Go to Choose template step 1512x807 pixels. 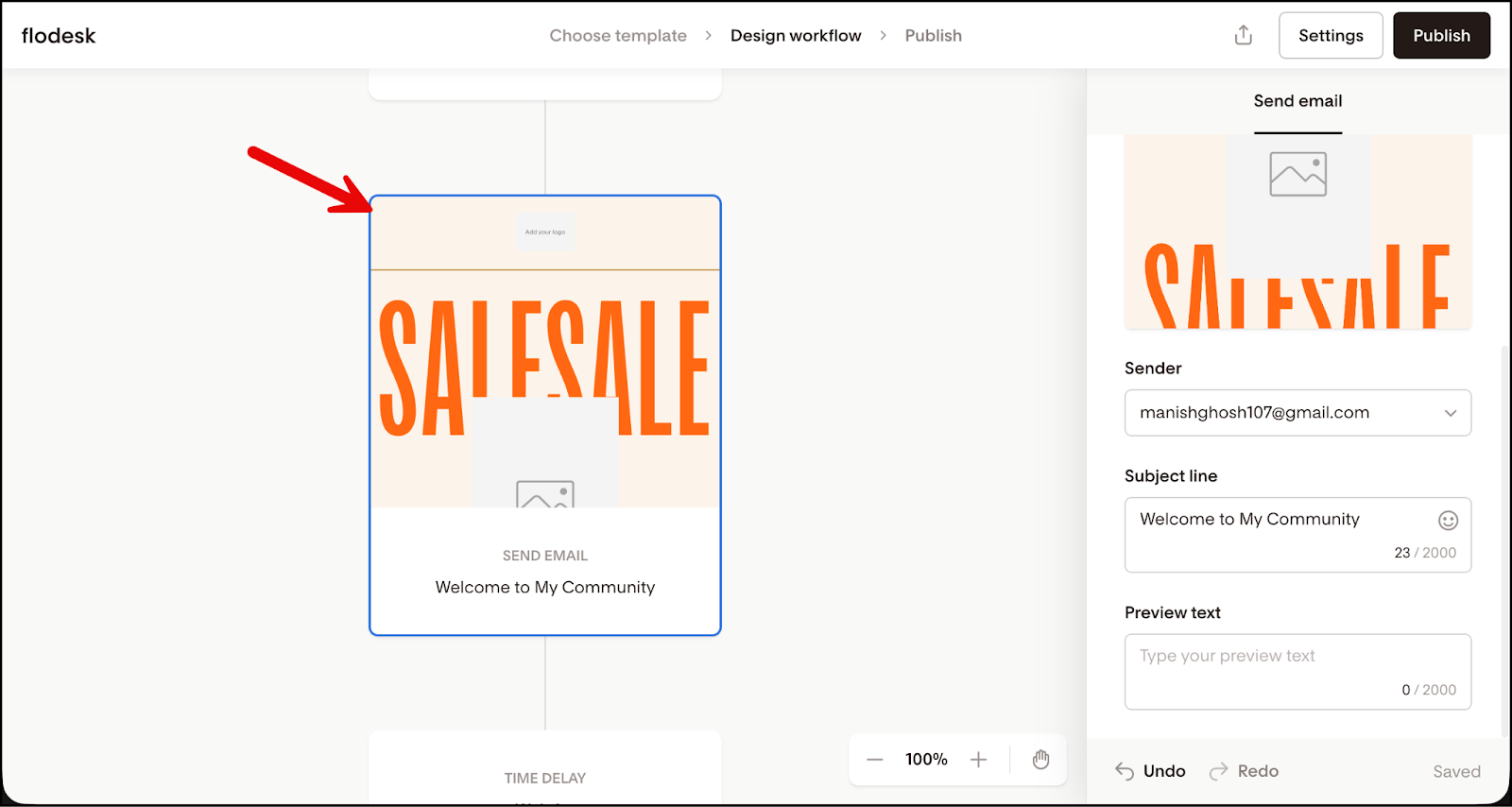coord(618,36)
